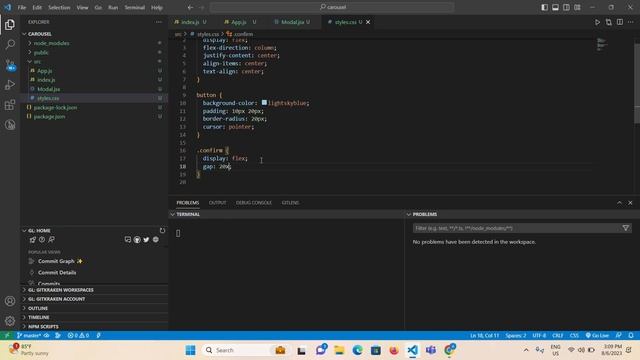The height and width of the screenshot is (360, 640).
Task: Click the split editor right icon
Action: [620, 22]
